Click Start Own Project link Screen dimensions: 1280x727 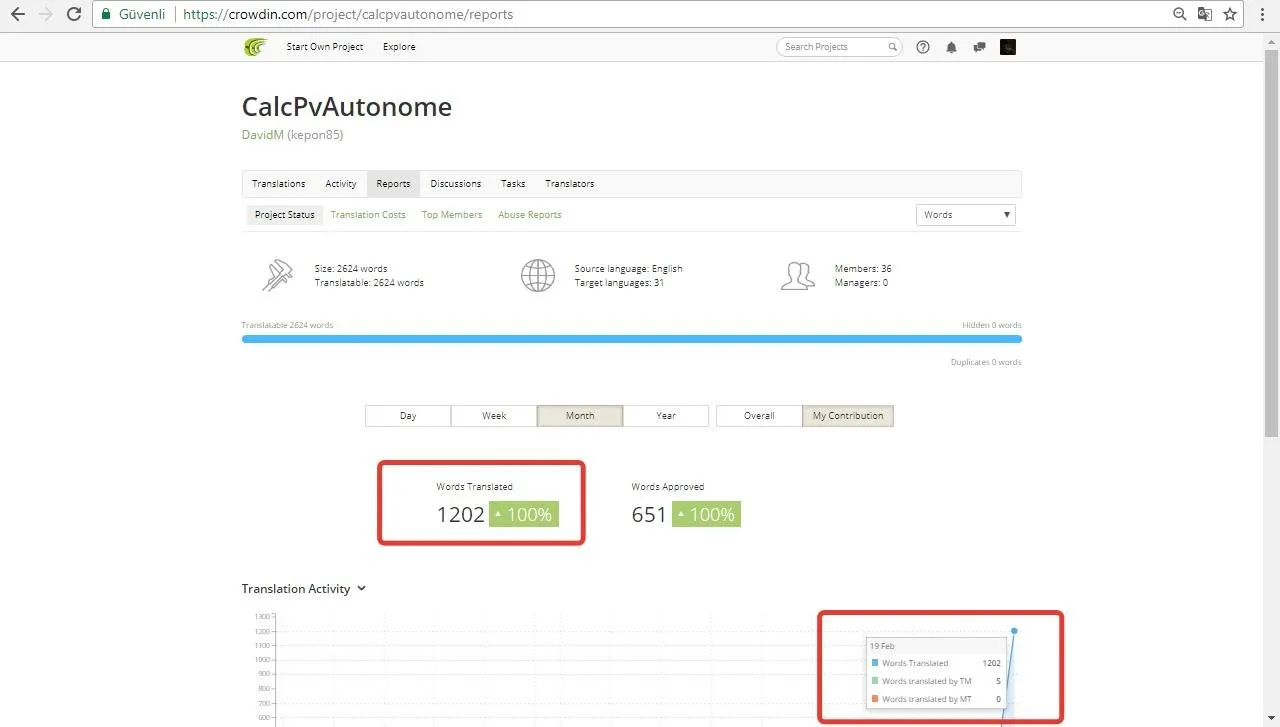tap(325, 47)
